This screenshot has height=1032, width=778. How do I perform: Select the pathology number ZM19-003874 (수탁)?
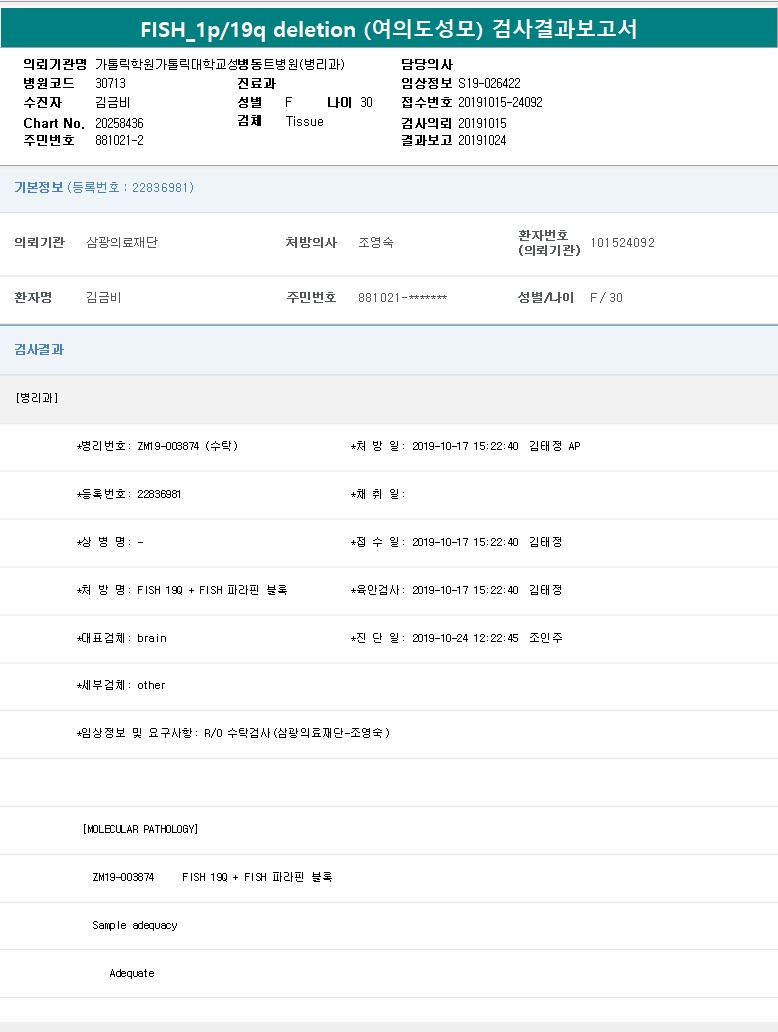[x=187, y=446]
